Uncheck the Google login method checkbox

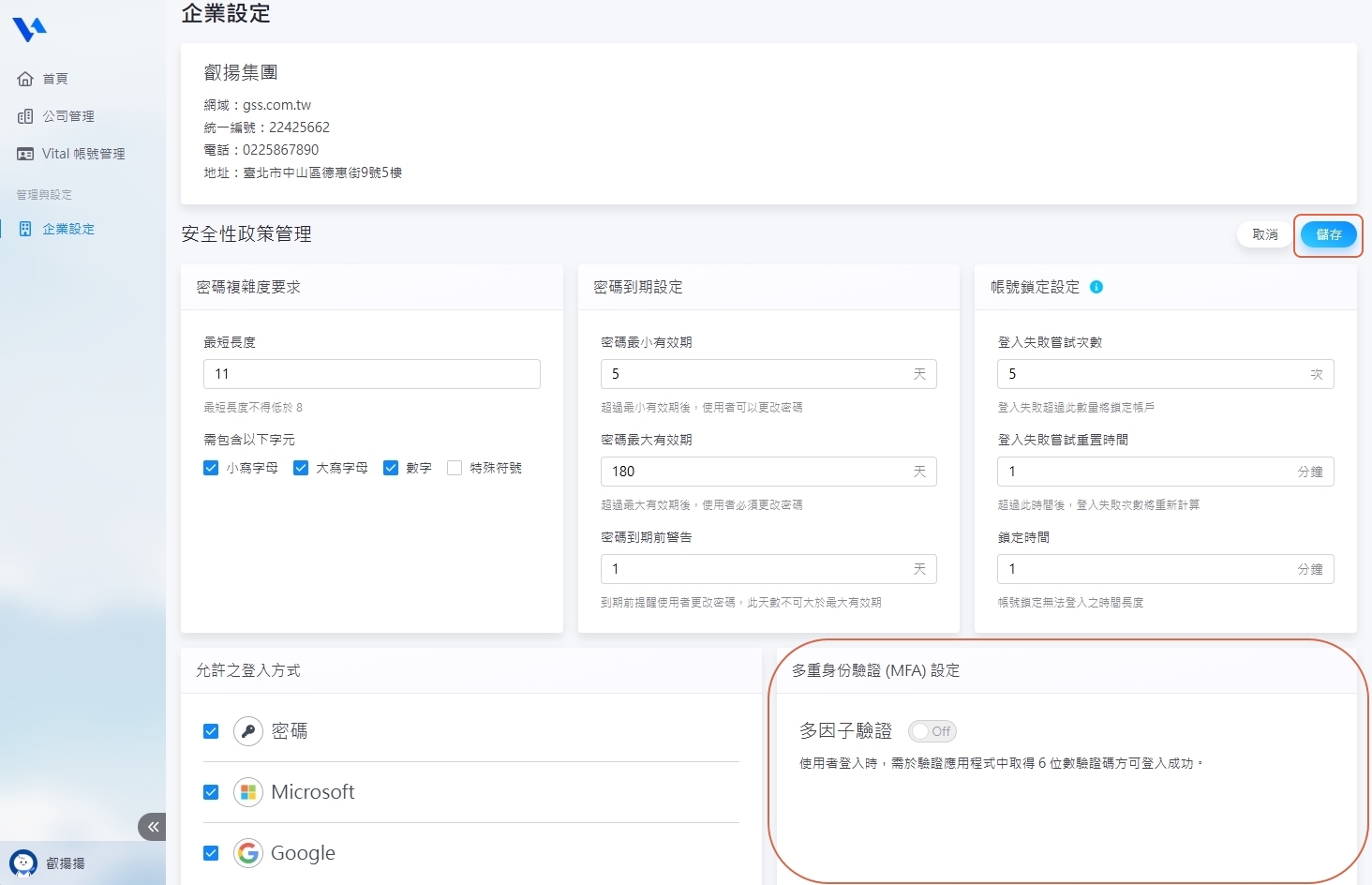point(211,853)
